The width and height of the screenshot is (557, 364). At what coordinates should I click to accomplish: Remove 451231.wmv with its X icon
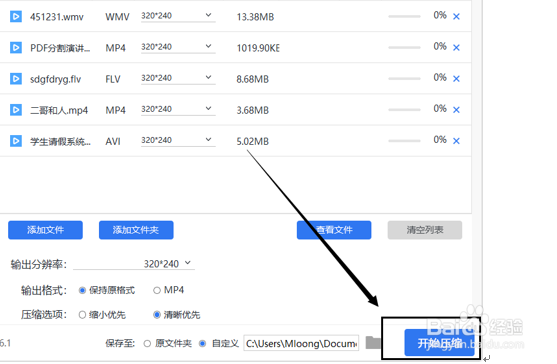[x=456, y=16]
